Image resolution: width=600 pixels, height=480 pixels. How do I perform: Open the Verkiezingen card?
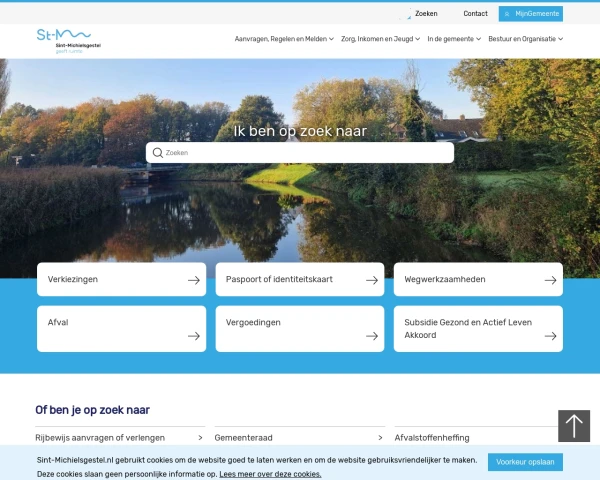121,279
